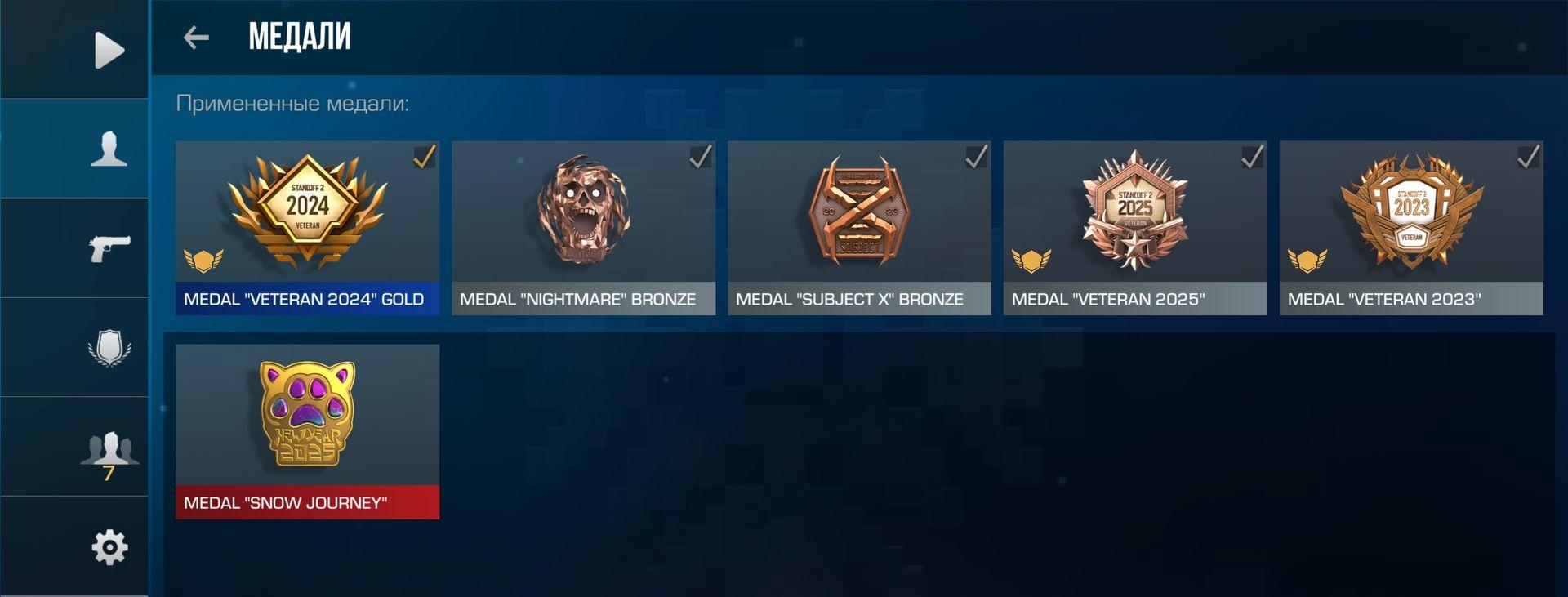Click veteran badge icon on 2023 medal

[1307, 261]
